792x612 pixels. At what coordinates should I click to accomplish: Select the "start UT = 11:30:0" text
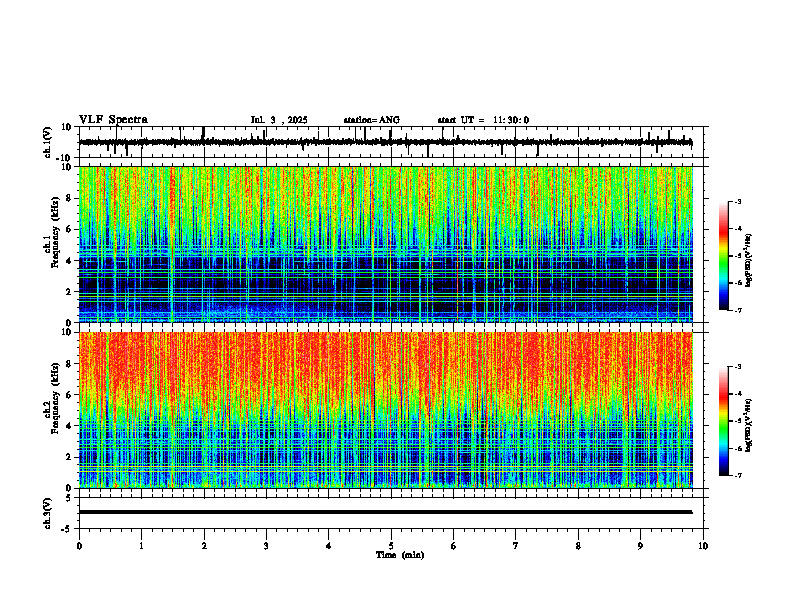[483, 120]
